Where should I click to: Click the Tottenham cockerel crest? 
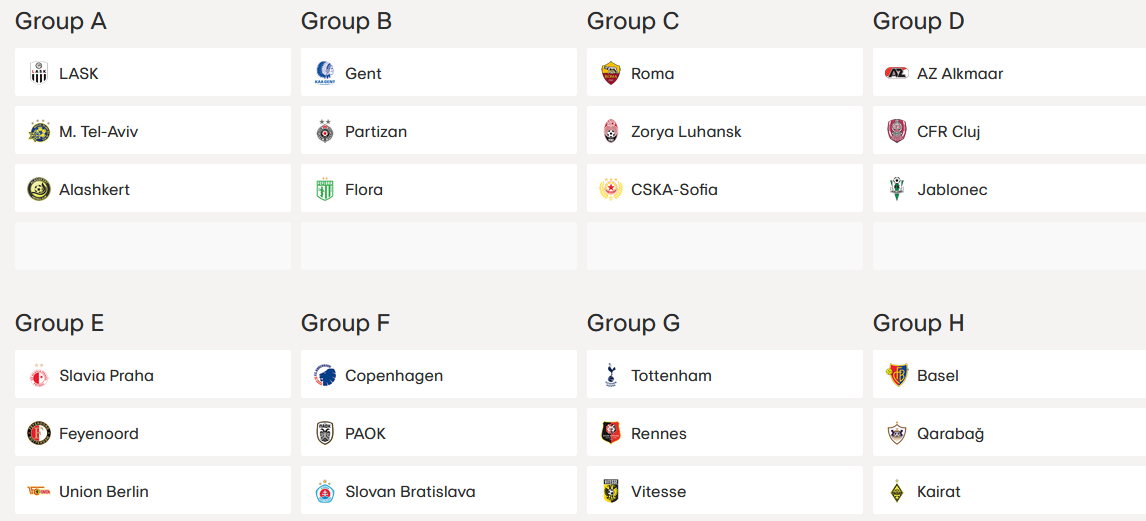(x=611, y=375)
